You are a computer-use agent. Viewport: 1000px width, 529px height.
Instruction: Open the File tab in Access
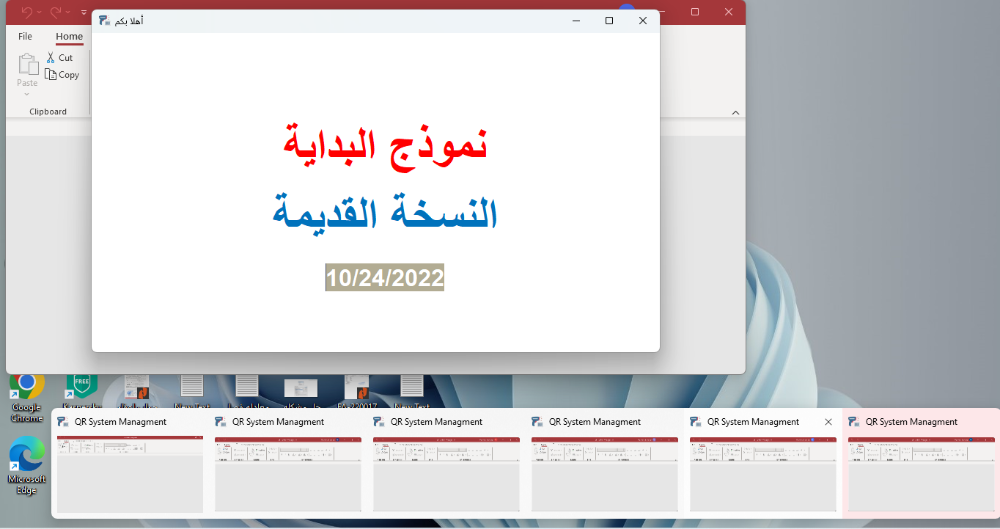point(26,36)
